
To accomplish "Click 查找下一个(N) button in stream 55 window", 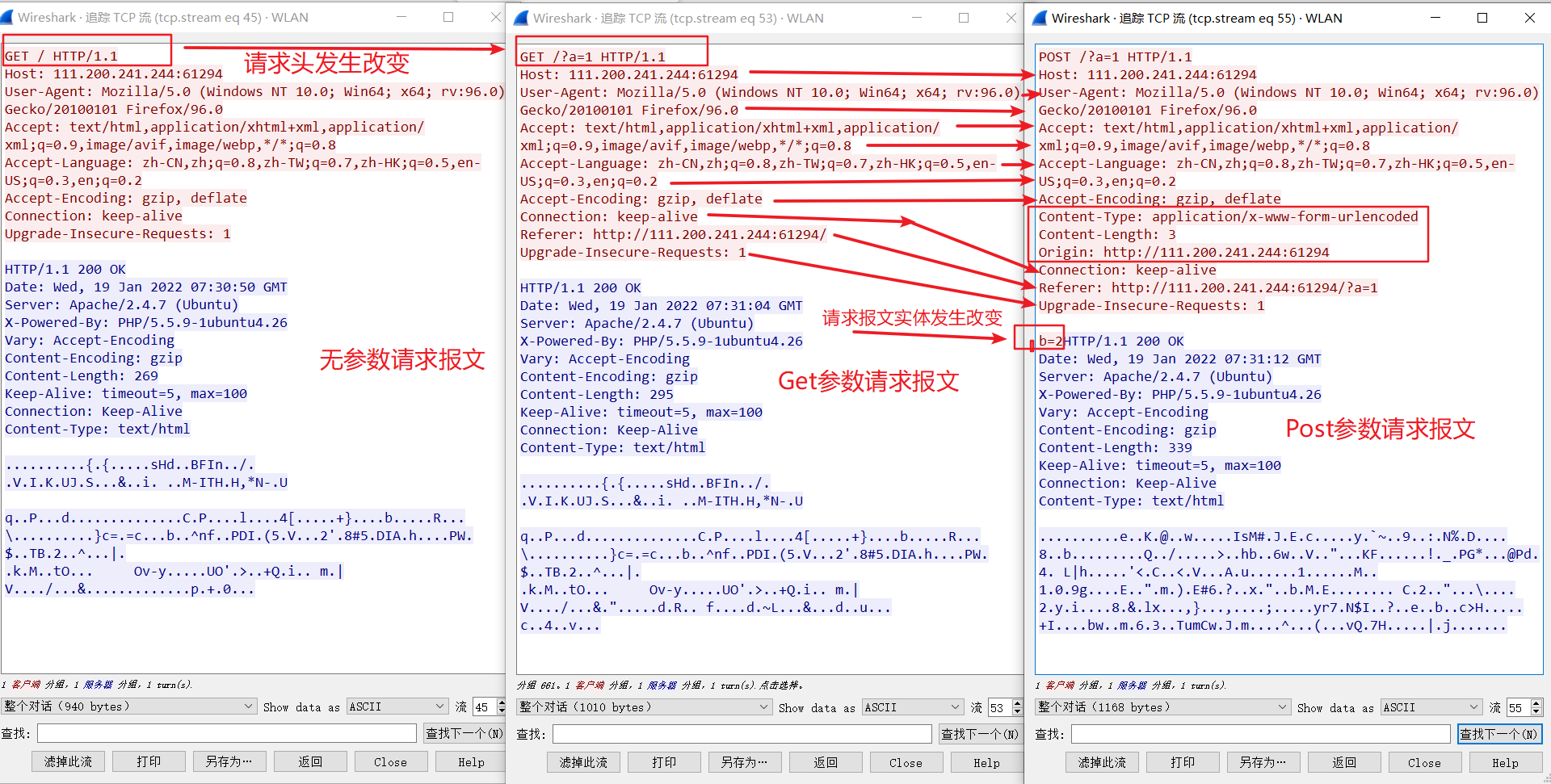I will tap(1499, 734).
